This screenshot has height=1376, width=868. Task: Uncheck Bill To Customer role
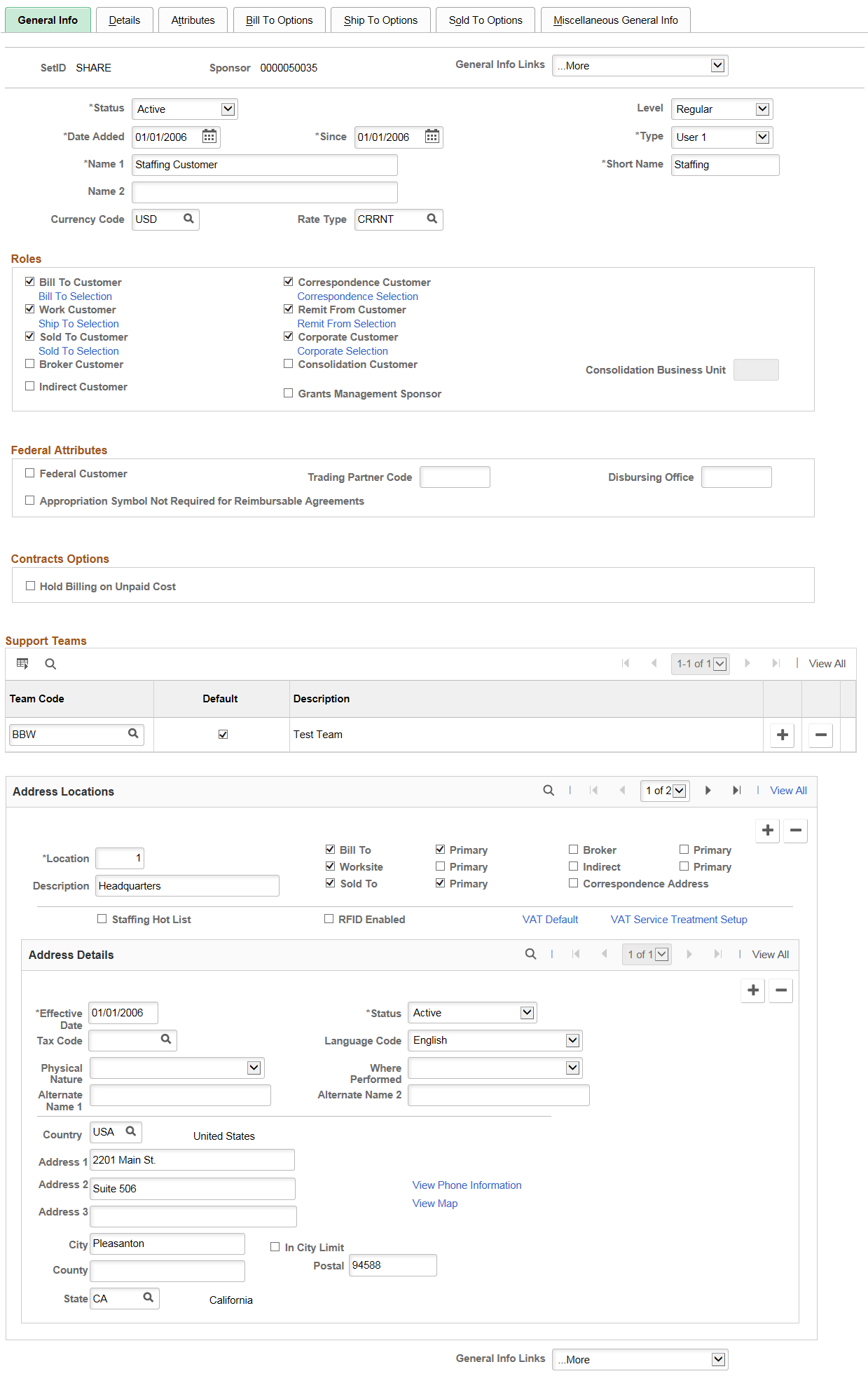click(29, 282)
